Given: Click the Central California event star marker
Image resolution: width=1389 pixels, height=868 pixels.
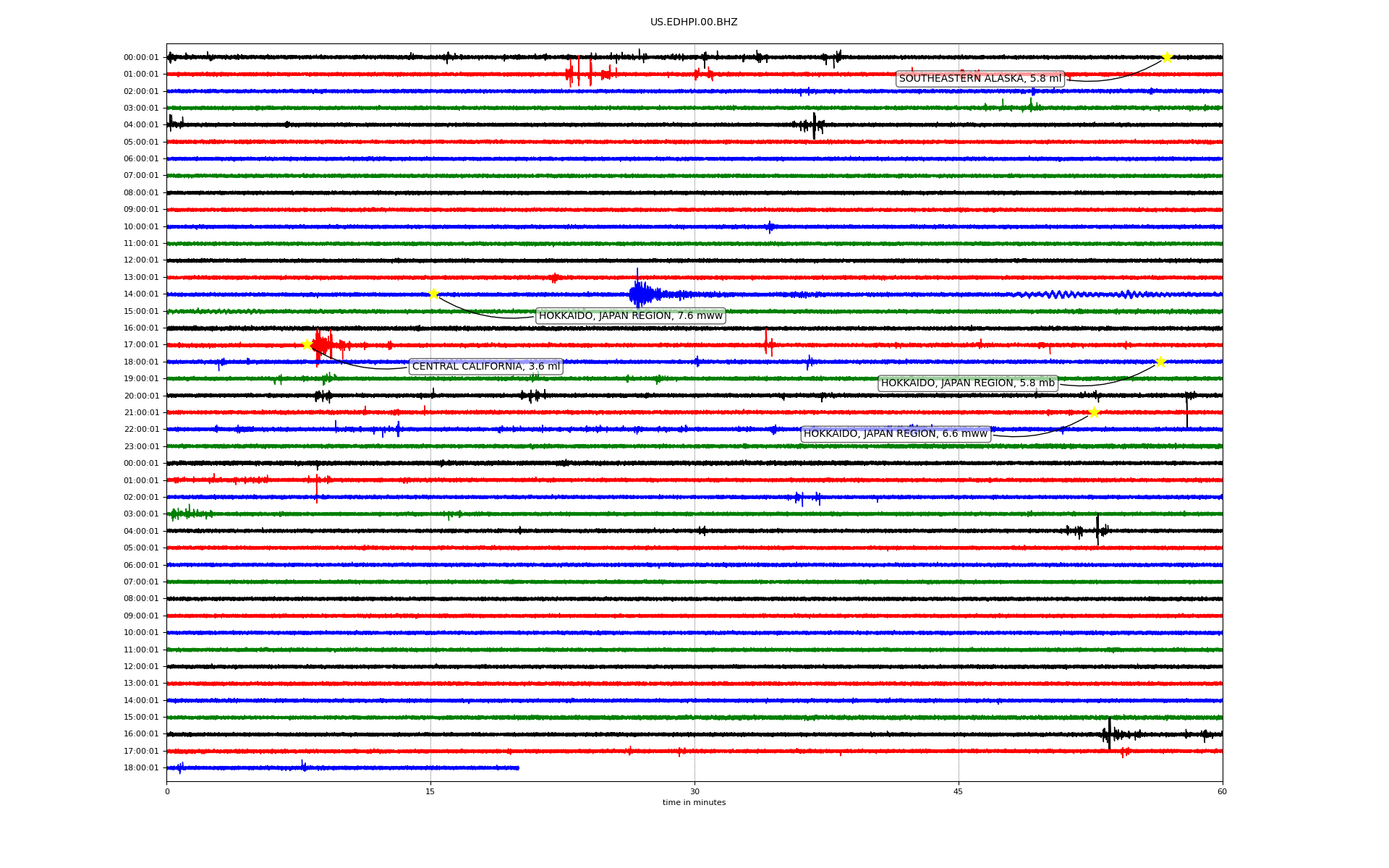Looking at the screenshot, I should 307,344.
